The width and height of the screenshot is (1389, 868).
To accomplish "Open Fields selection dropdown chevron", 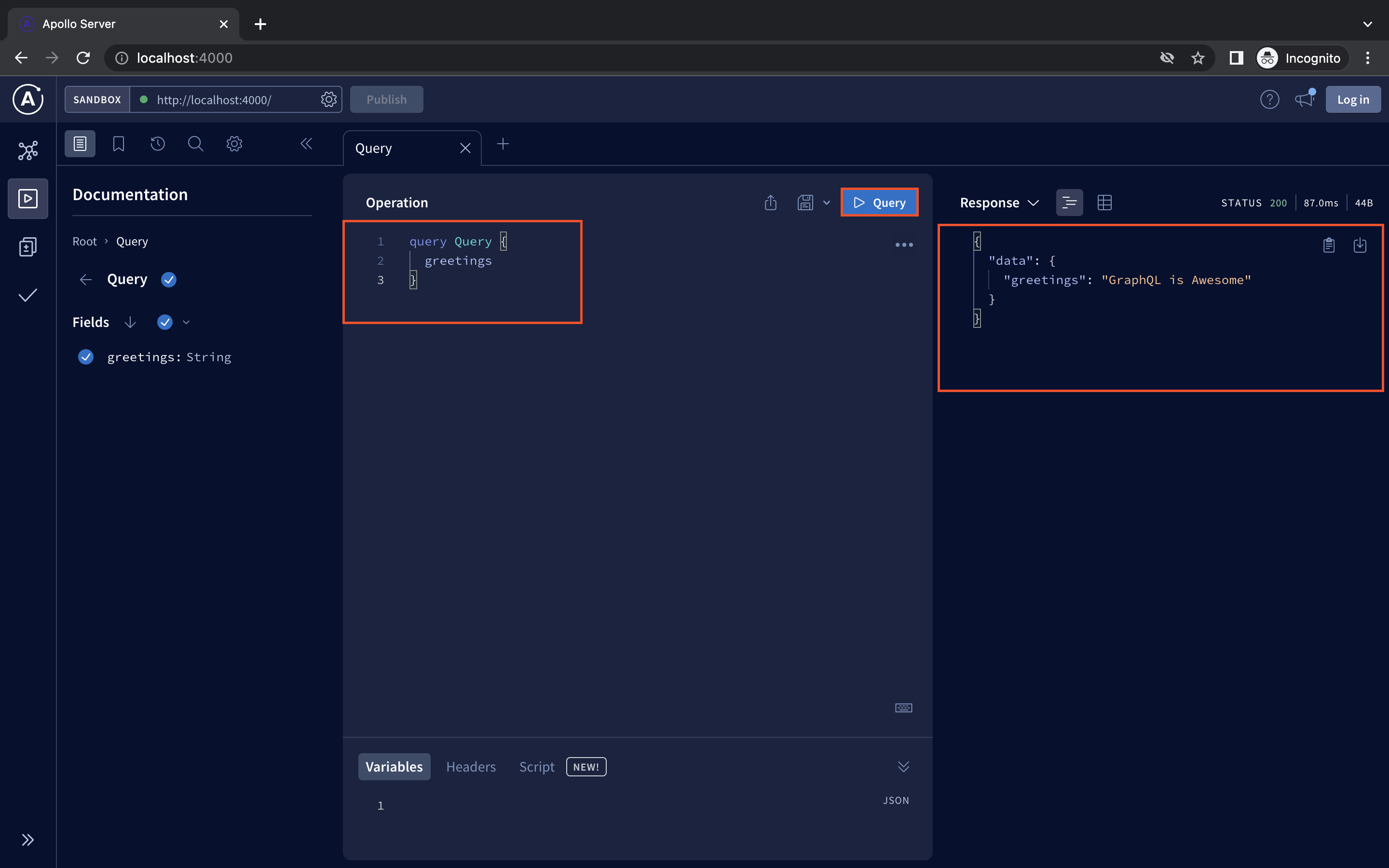I will 186,322.
